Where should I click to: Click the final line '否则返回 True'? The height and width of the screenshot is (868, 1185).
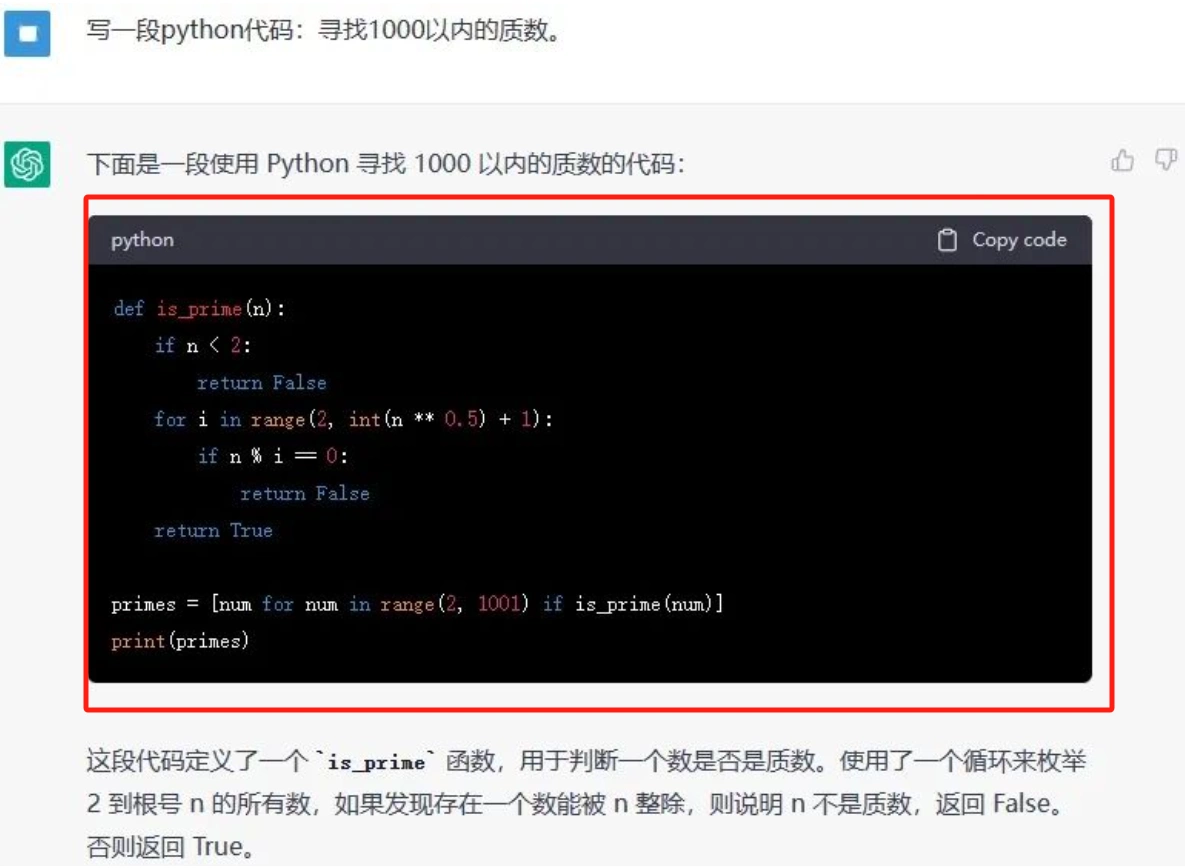point(171,847)
